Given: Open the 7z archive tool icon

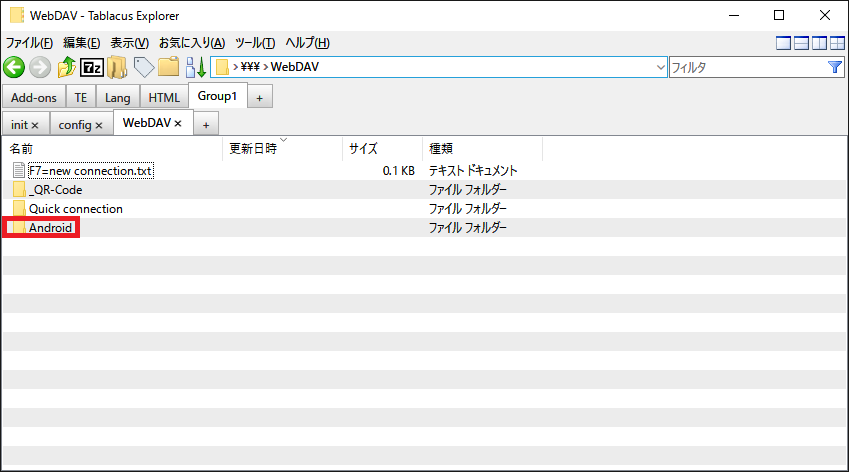Looking at the screenshot, I should tap(92, 68).
